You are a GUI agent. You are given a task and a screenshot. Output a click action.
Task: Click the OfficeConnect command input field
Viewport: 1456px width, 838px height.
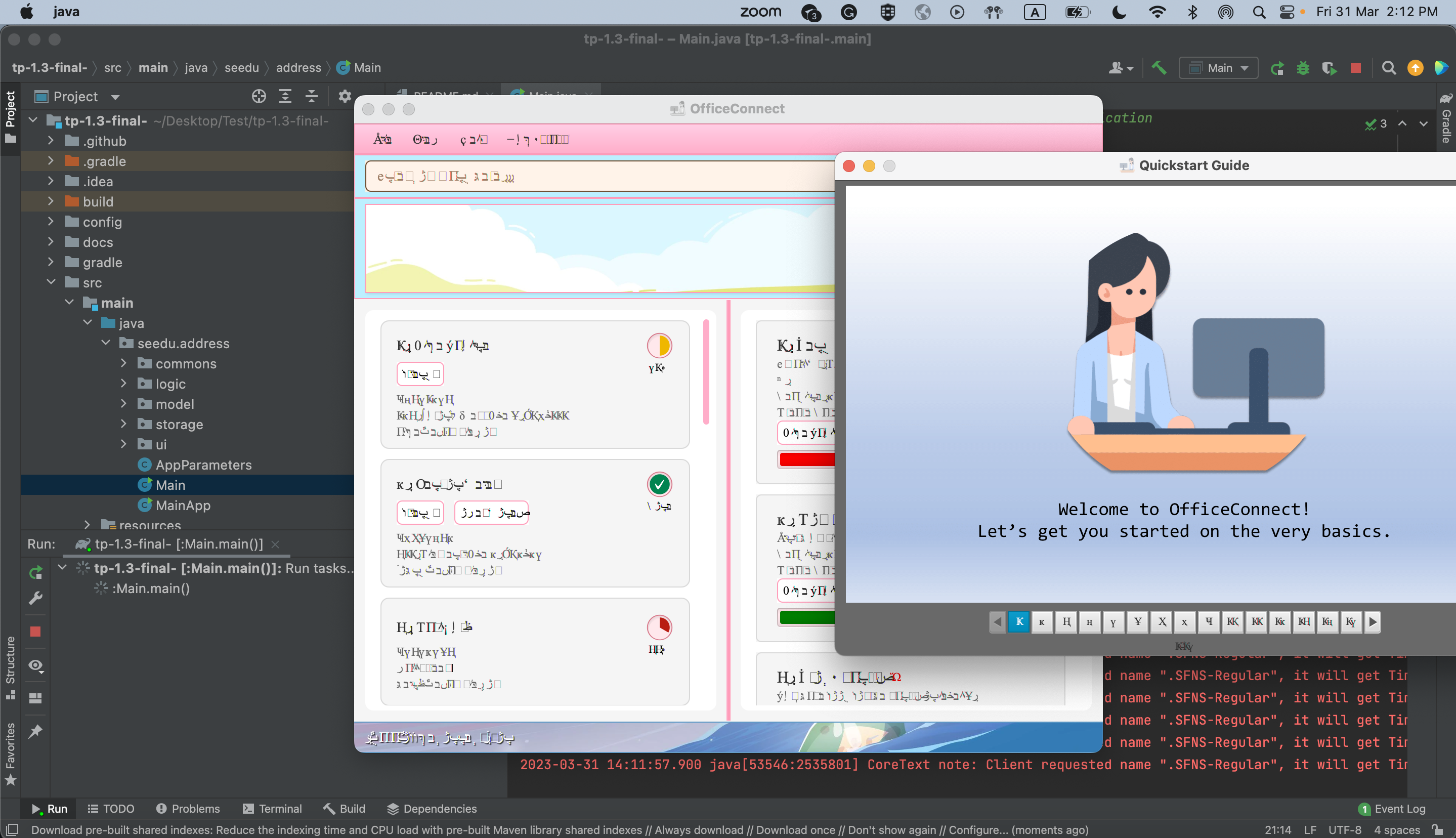598,176
